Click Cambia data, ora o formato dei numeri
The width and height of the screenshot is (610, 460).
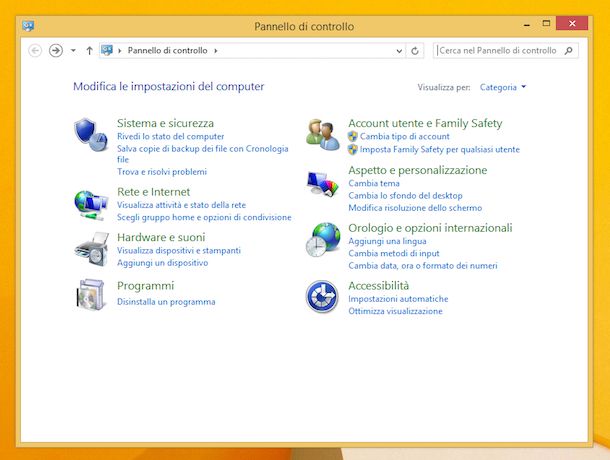423,266
